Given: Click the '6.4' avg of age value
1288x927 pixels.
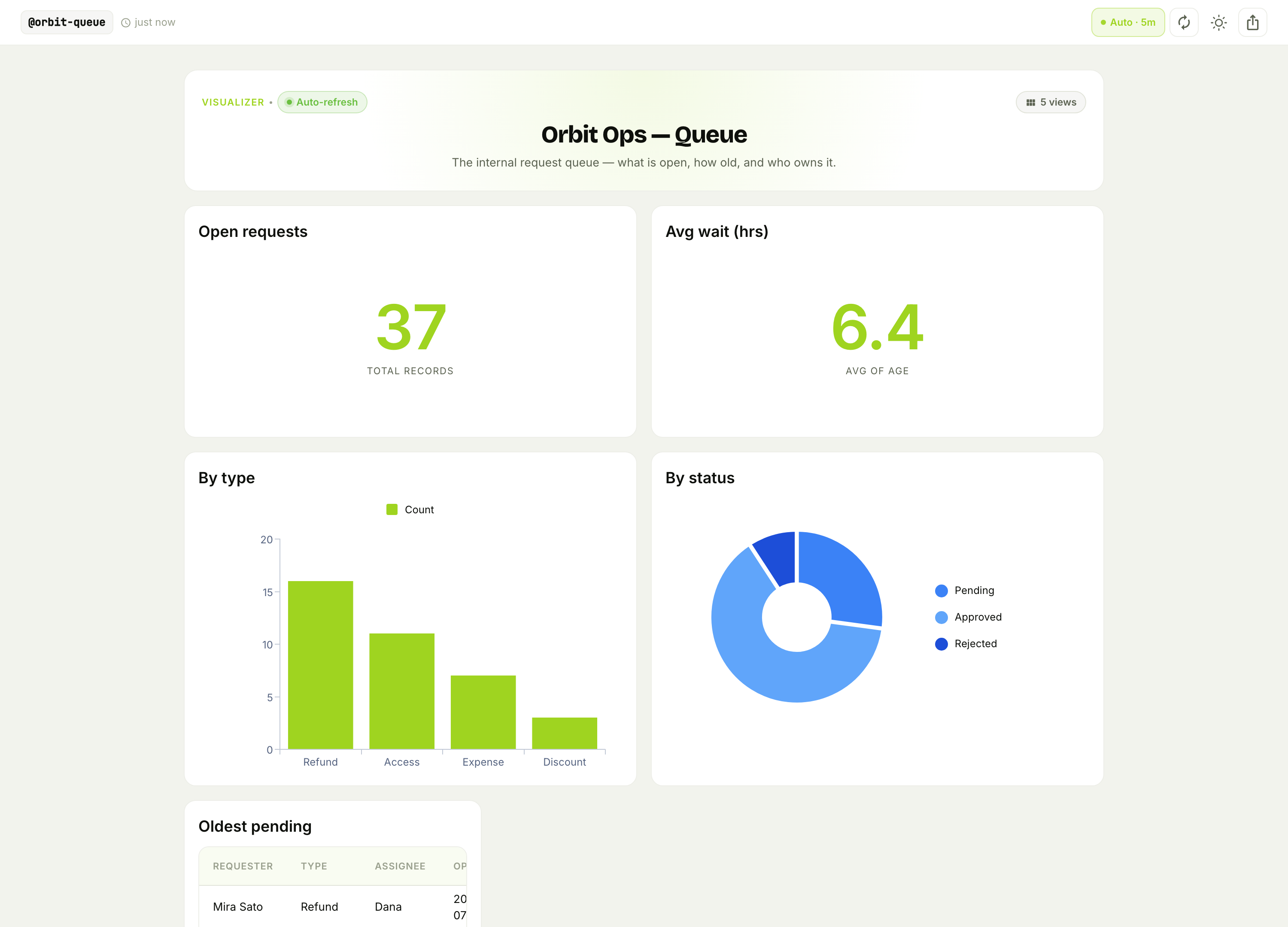Looking at the screenshot, I should [x=878, y=327].
